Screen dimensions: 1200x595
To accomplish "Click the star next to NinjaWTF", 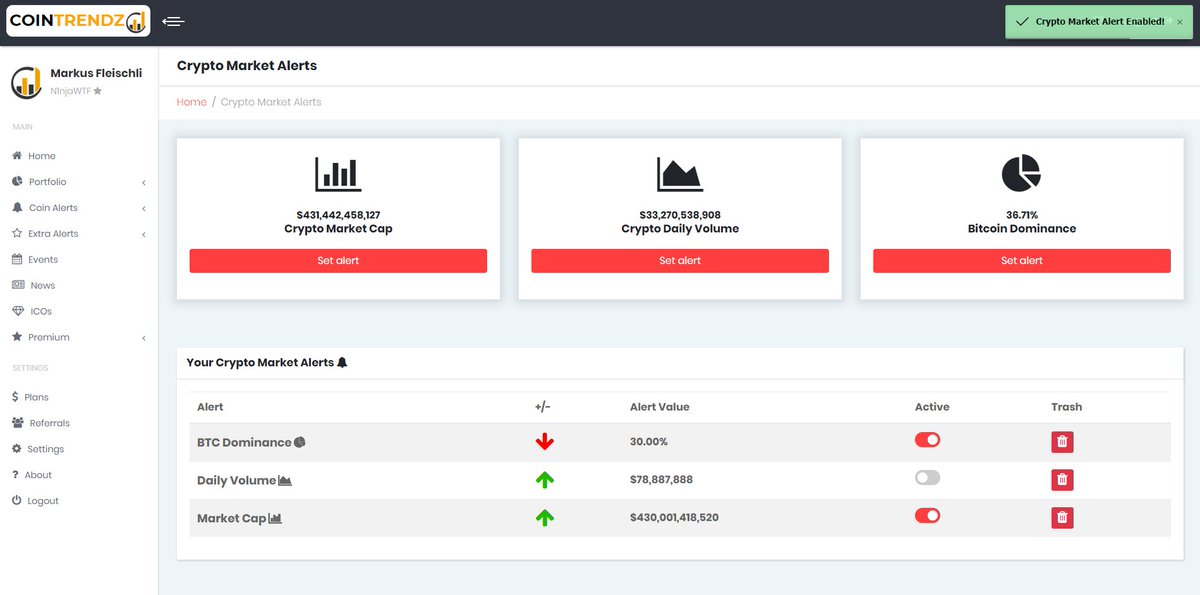I will 97,91.
